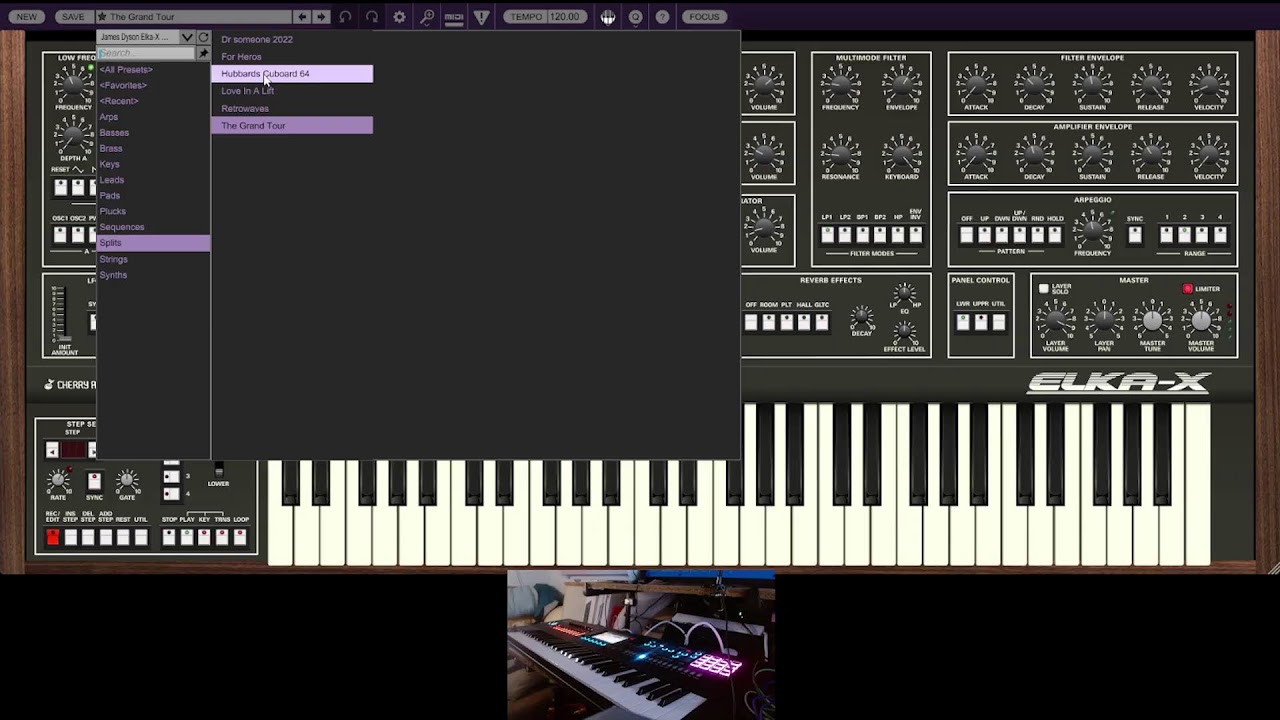
Task: Toggle the ENV INV filter switch
Action: pos(915,235)
